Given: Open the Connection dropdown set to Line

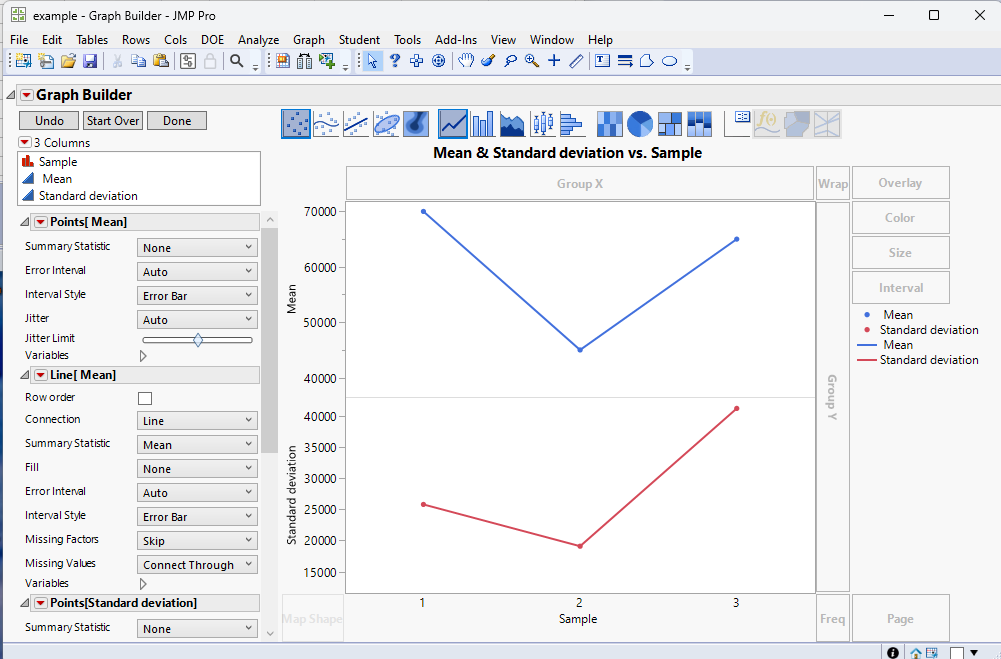Looking at the screenshot, I should click(197, 421).
